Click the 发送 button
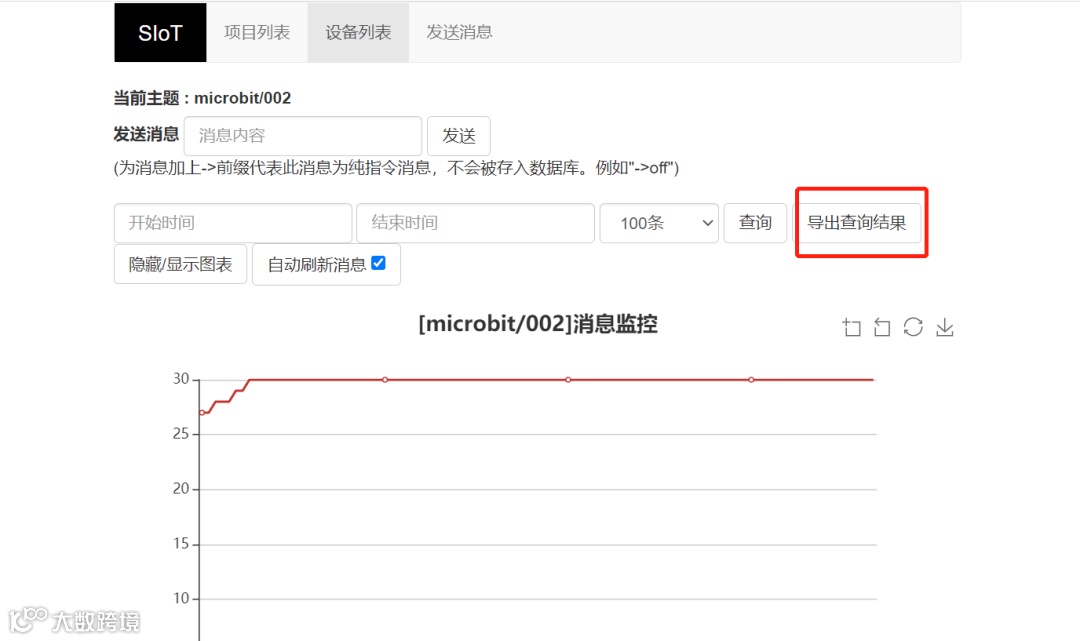Viewport: 1080px width, 641px height. 459,136
